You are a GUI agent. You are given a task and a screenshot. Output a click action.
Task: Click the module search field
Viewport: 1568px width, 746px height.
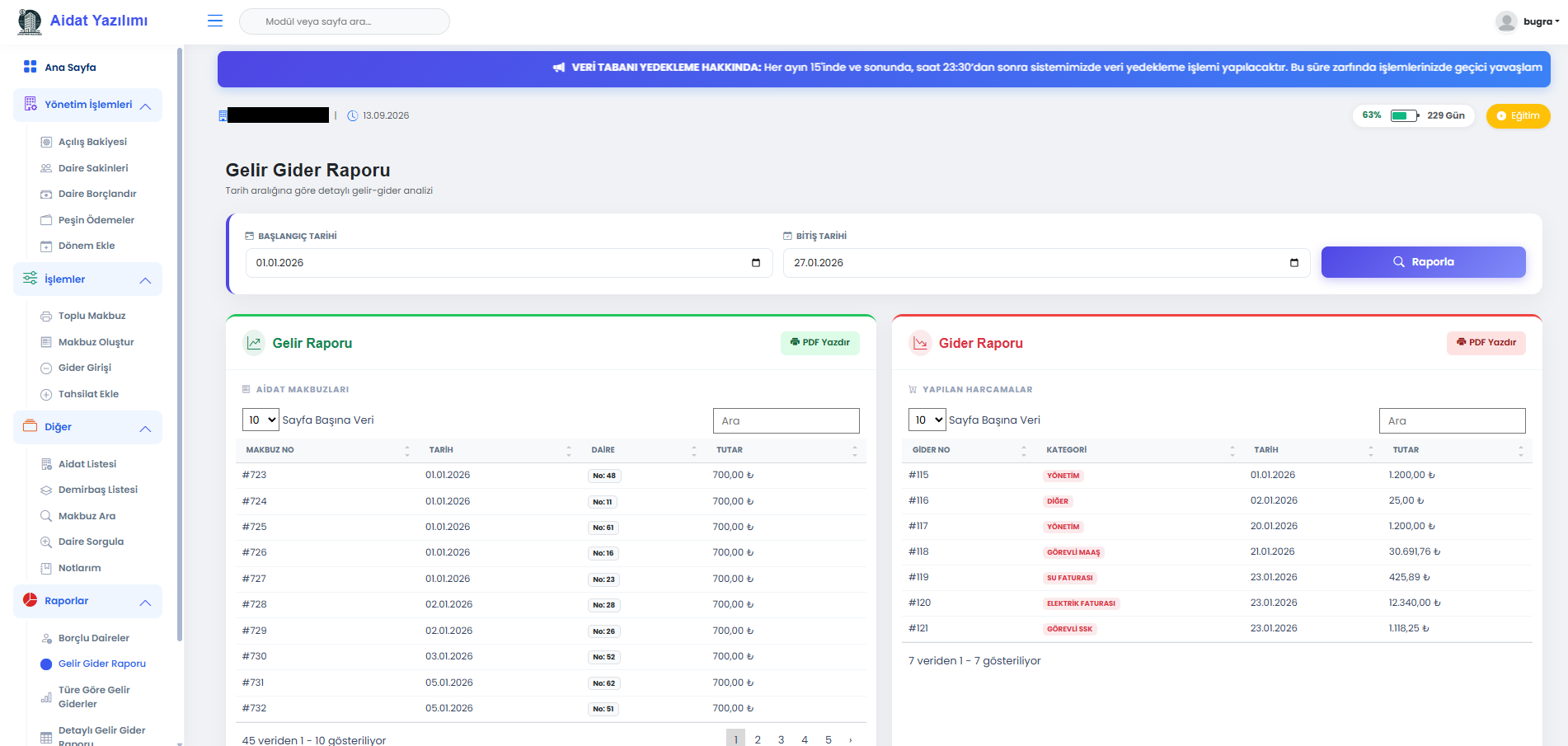[x=344, y=21]
